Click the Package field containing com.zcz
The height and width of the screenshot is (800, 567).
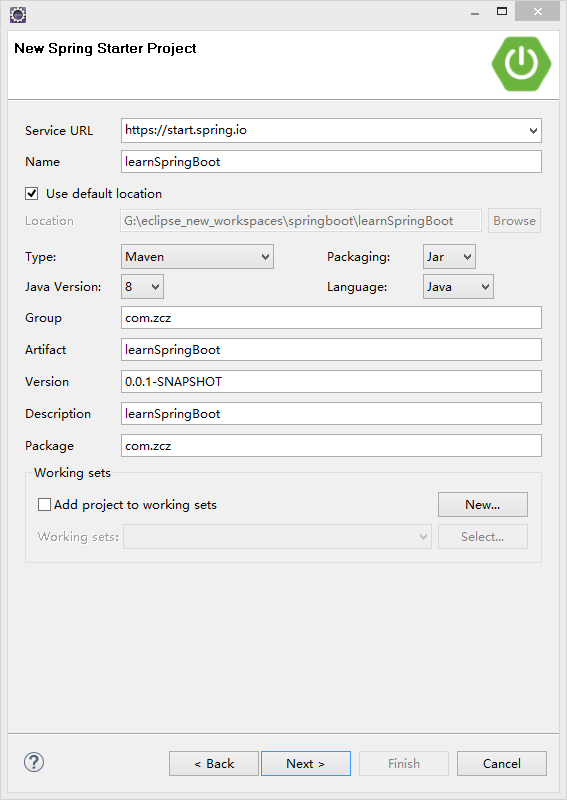coord(331,446)
